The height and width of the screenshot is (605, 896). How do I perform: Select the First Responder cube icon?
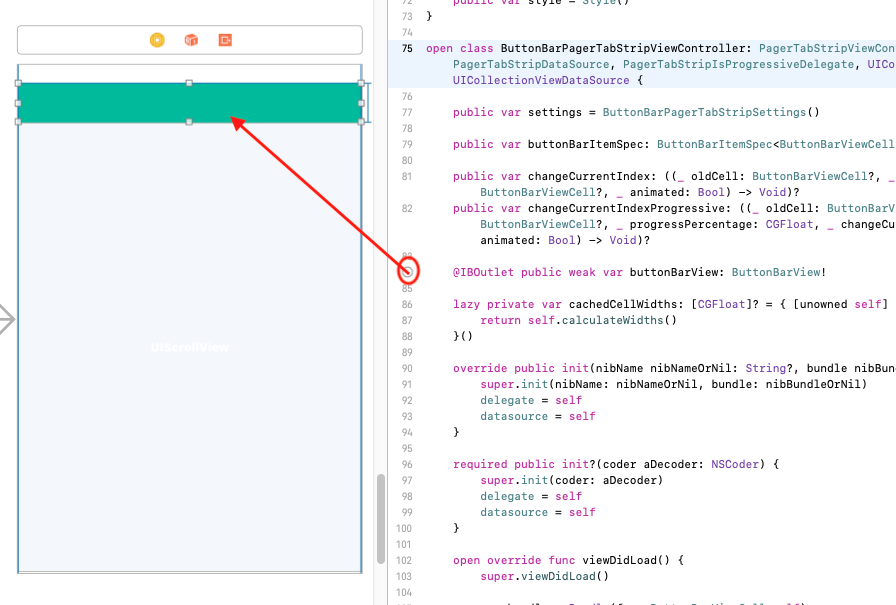click(x=191, y=40)
